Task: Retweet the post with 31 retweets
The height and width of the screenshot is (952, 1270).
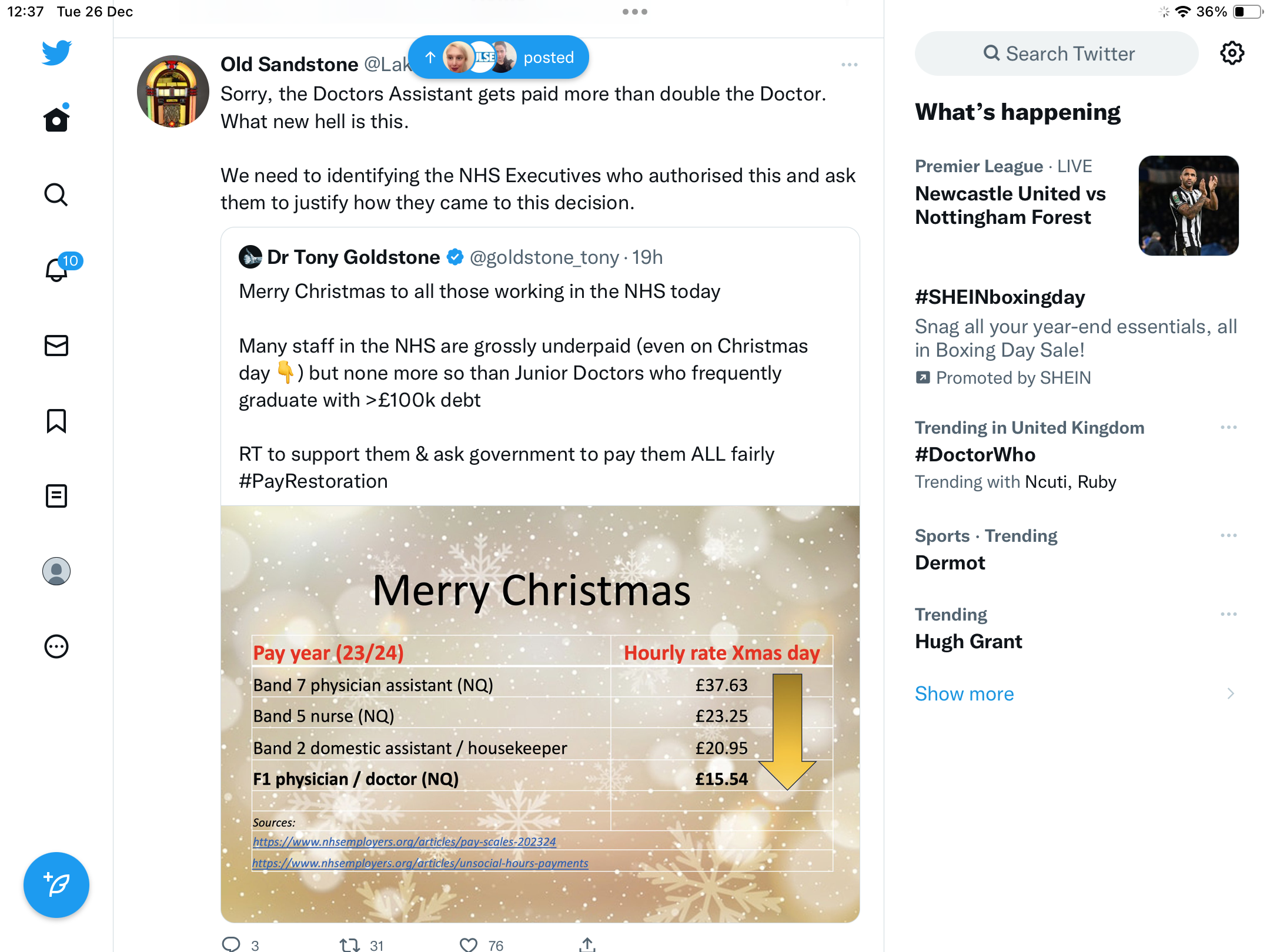Action: pos(350,944)
